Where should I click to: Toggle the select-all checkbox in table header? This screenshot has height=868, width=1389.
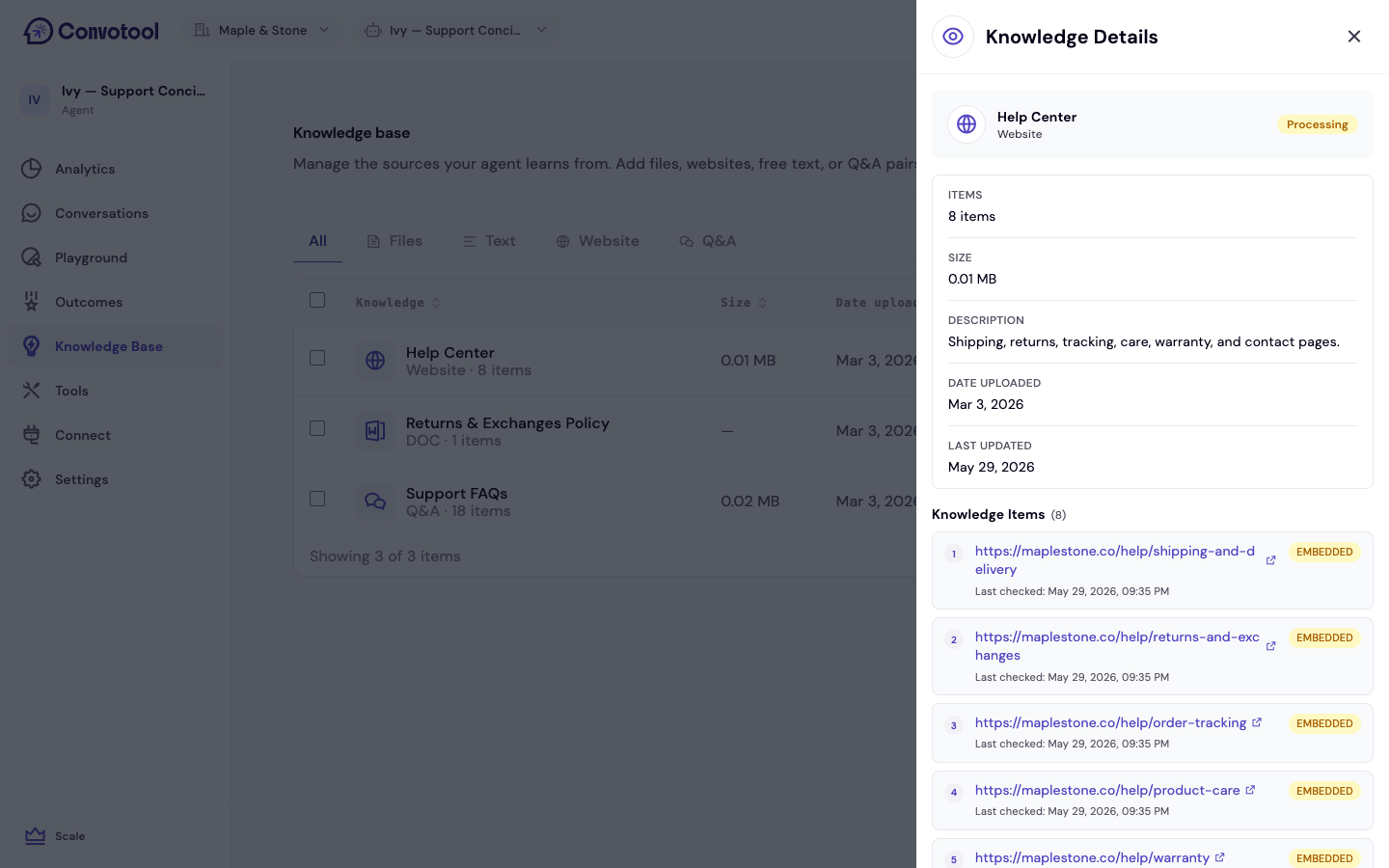click(x=317, y=300)
